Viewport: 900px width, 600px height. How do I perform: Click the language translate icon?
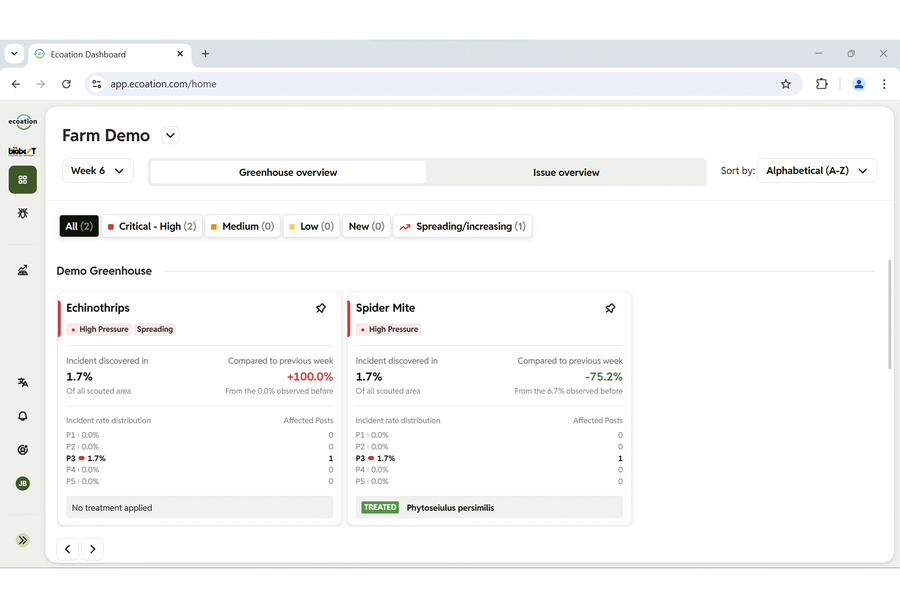click(22, 382)
